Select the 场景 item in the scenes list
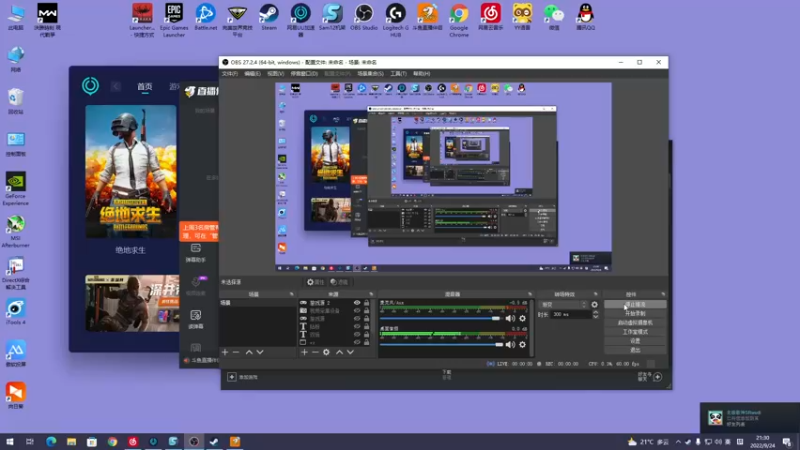800x450 pixels. point(258,303)
